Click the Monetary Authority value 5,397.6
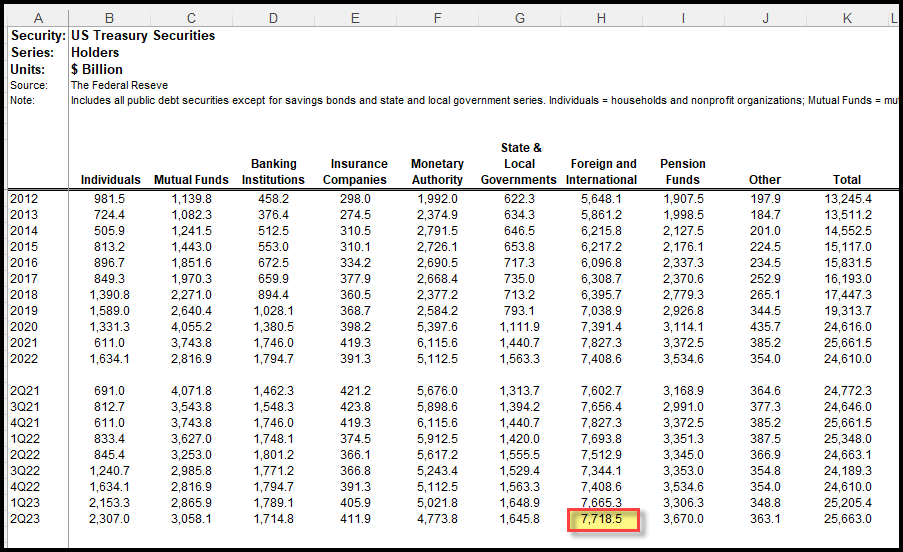903x552 pixels. 438,327
